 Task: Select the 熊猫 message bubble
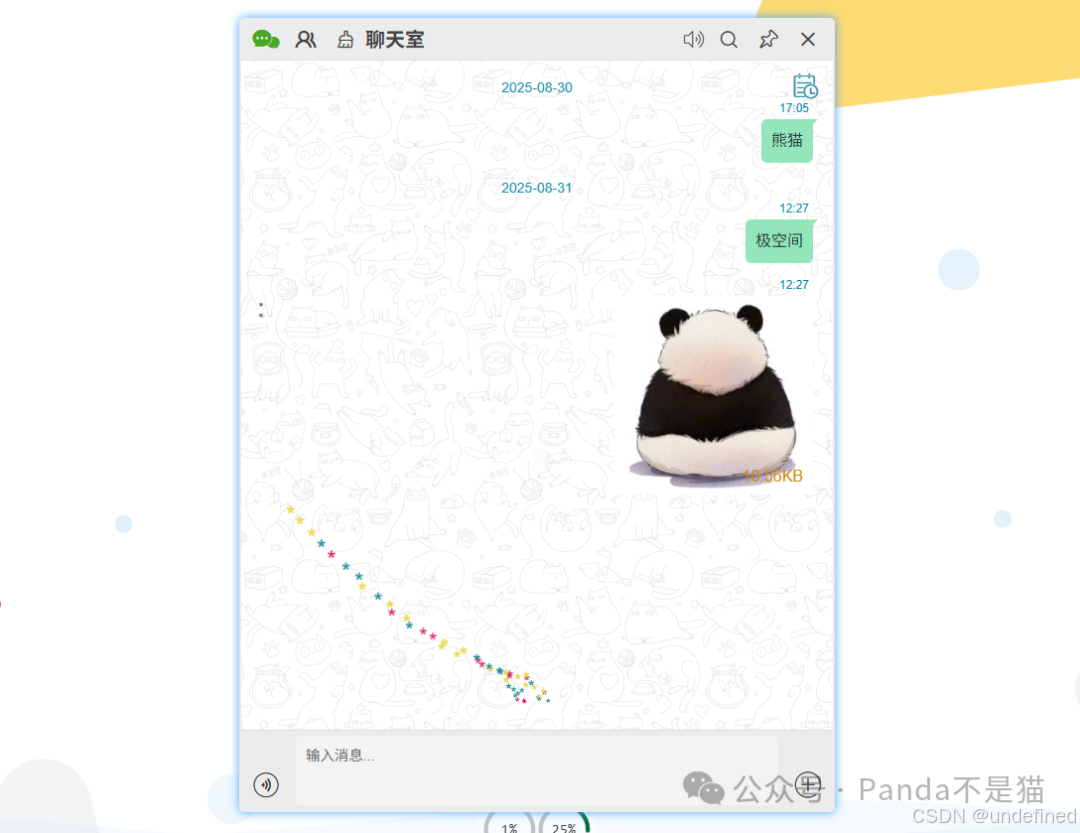787,141
